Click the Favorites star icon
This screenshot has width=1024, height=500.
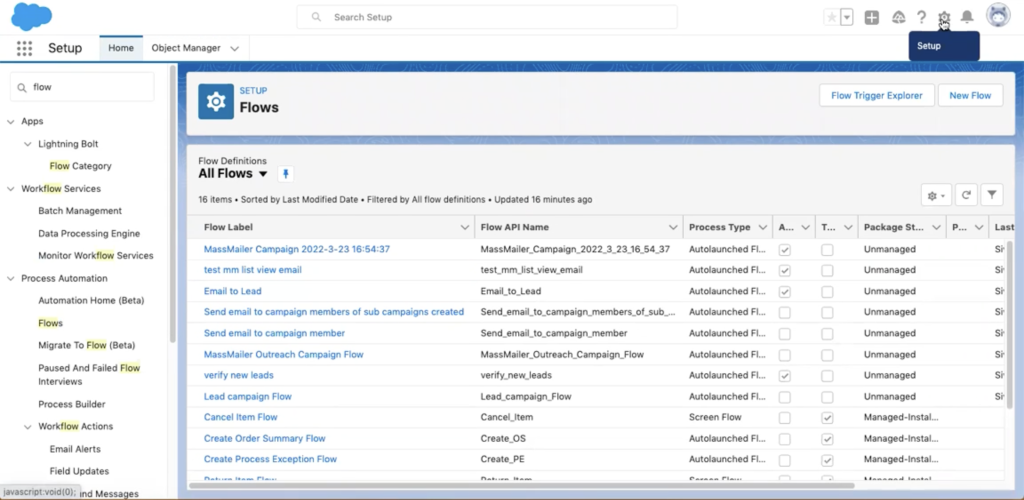(831, 17)
